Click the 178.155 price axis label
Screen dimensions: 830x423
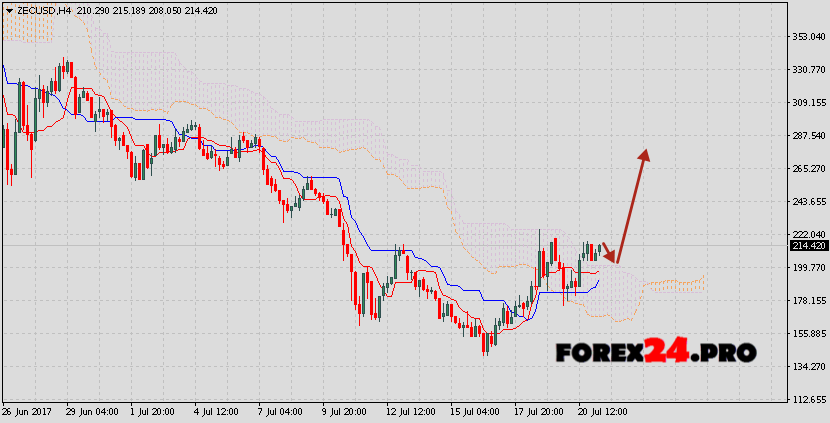[808, 301]
